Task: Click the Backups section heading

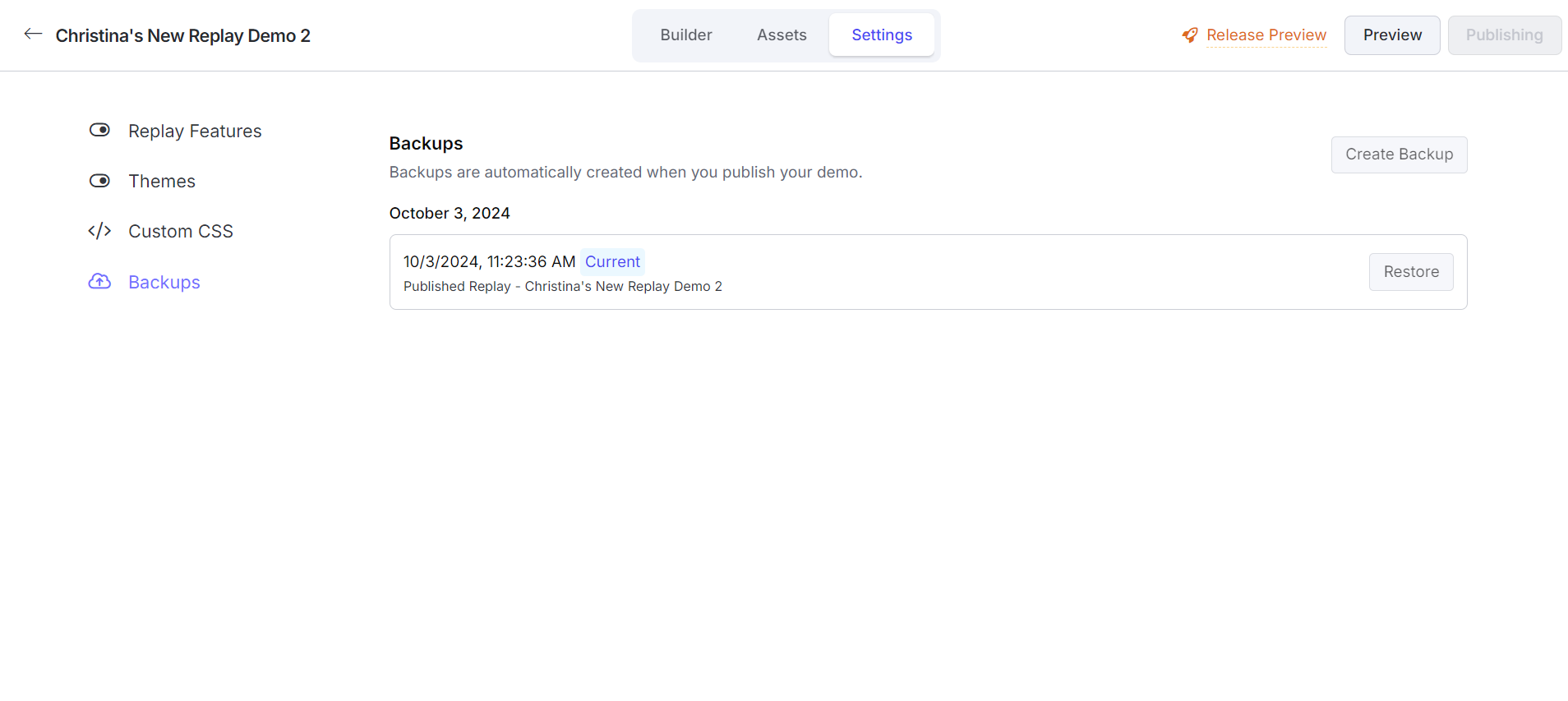Action: point(426,143)
